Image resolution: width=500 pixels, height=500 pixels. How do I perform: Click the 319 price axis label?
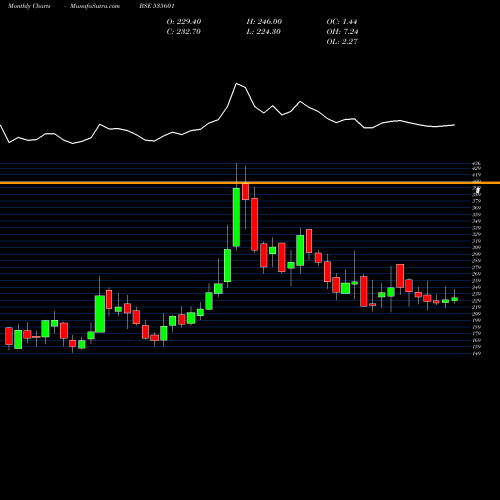coord(477,241)
